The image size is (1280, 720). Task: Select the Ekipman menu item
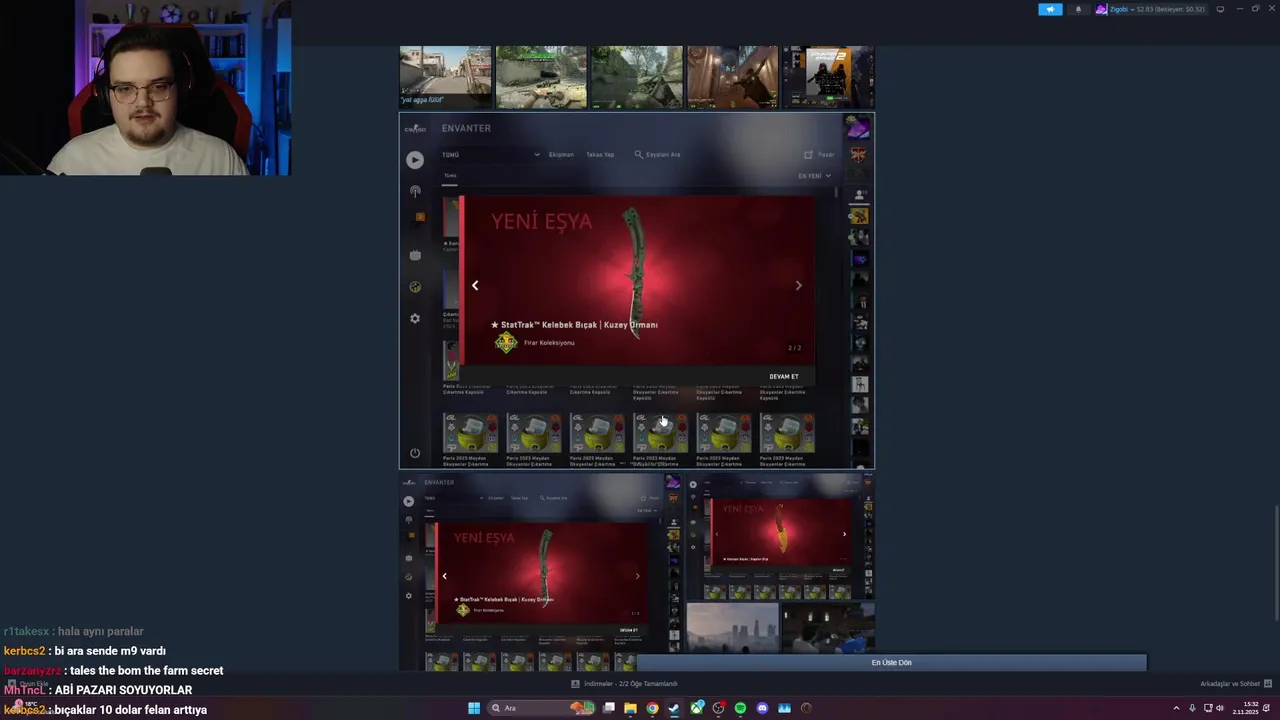(x=561, y=155)
